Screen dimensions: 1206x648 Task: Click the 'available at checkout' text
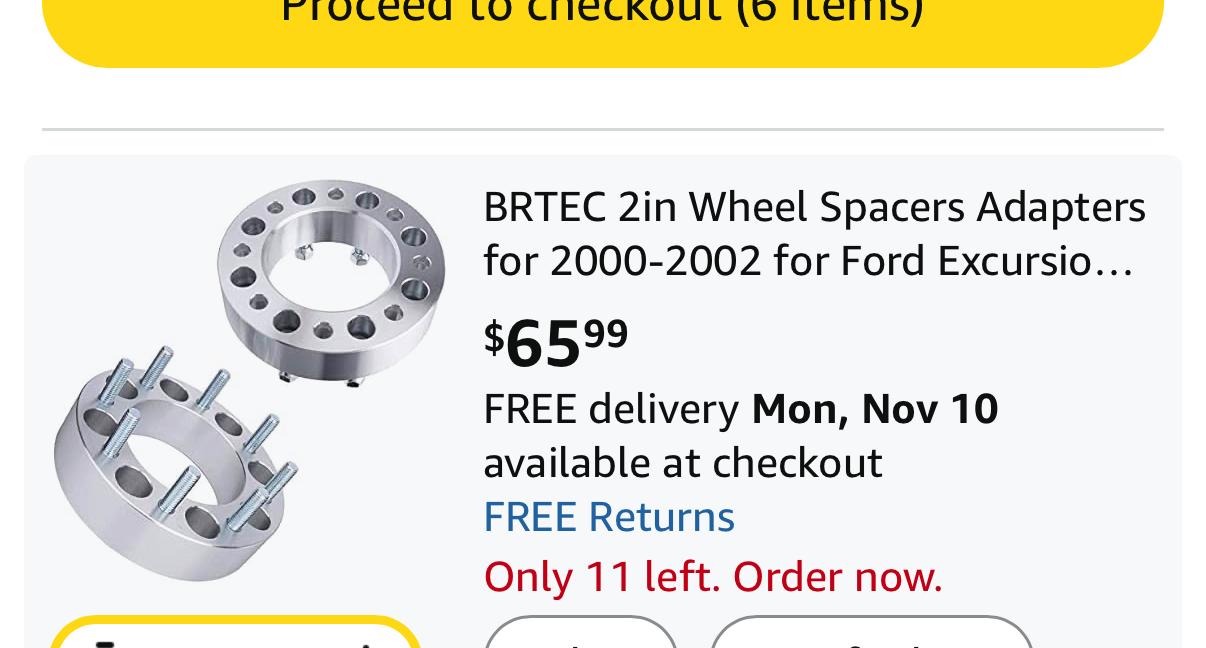pos(683,463)
